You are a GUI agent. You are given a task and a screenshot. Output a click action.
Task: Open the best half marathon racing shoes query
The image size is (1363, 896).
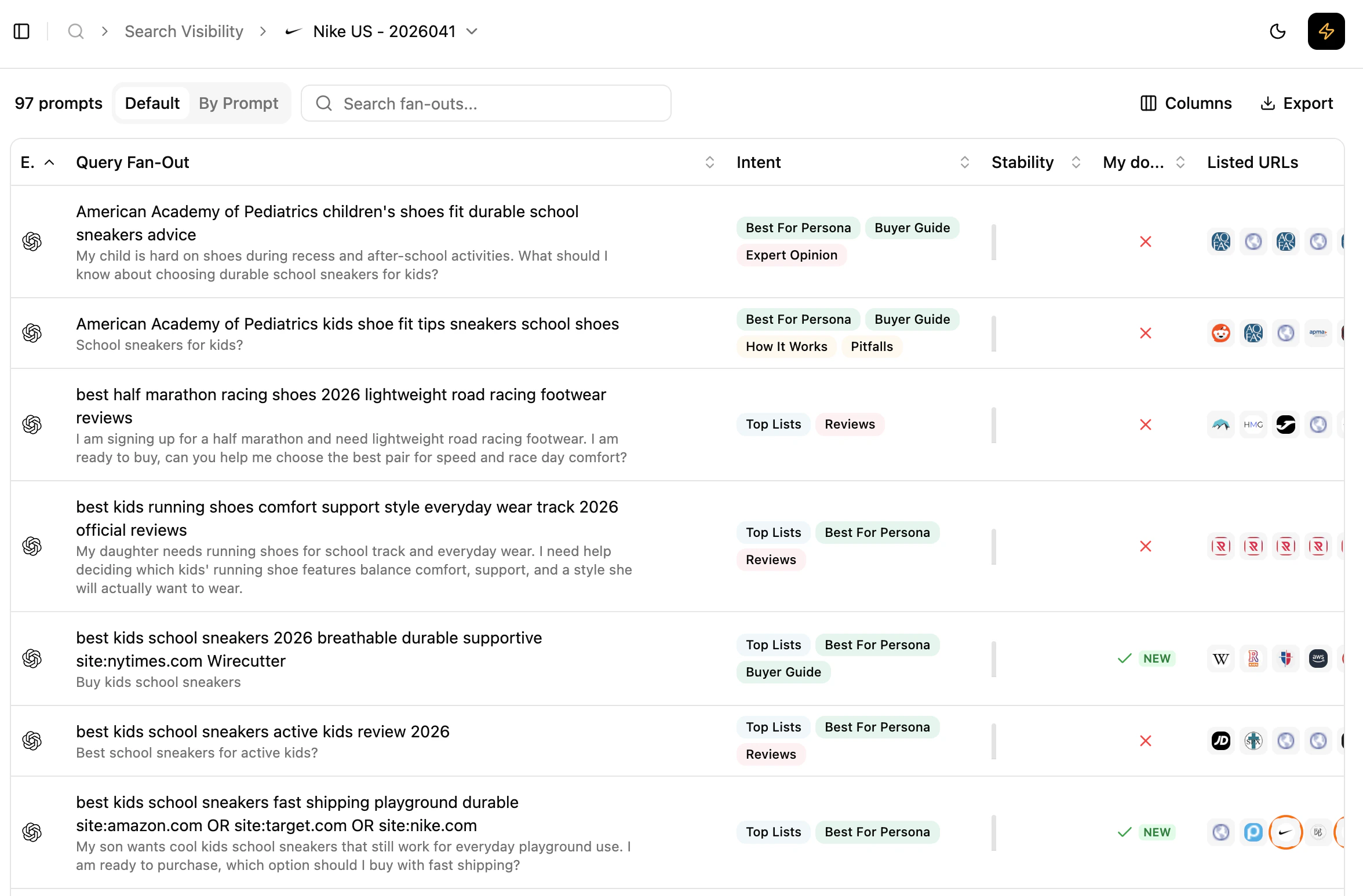point(341,406)
